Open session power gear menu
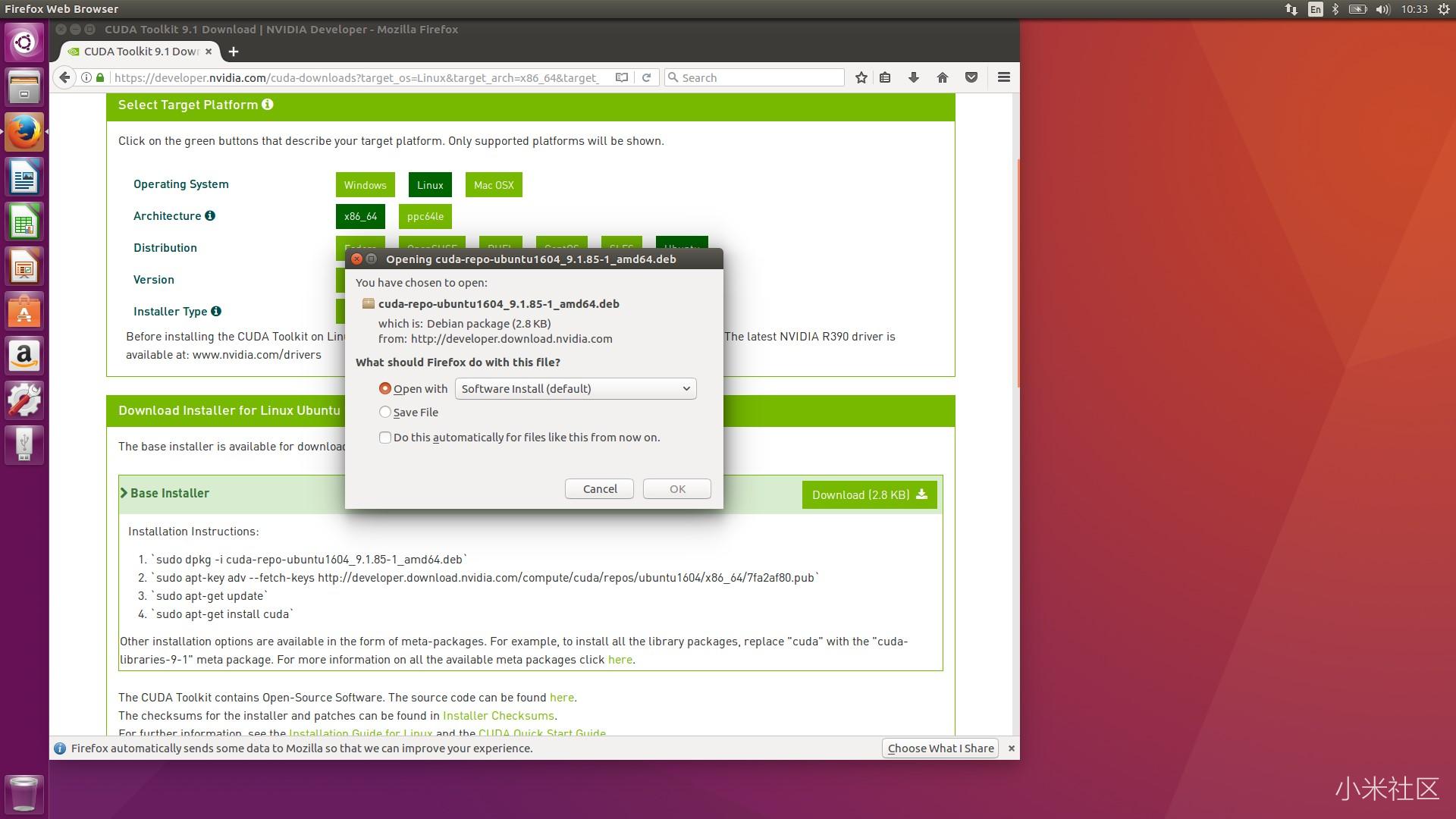Screen dimensions: 1456x819 (x=1444, y=9)
